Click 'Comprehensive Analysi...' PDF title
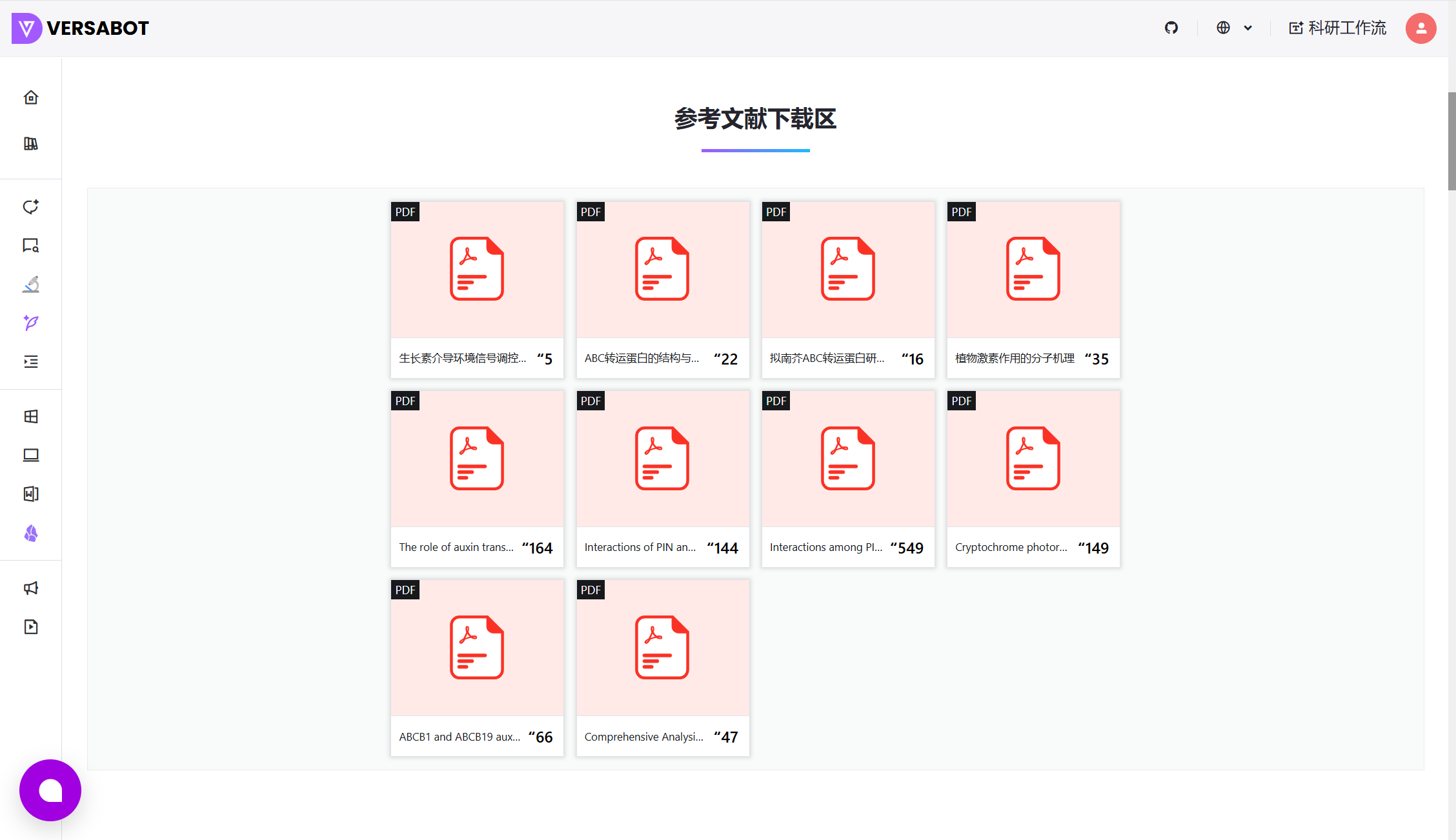Viewport: 1456px width, 840px height. tap(643, 737)
